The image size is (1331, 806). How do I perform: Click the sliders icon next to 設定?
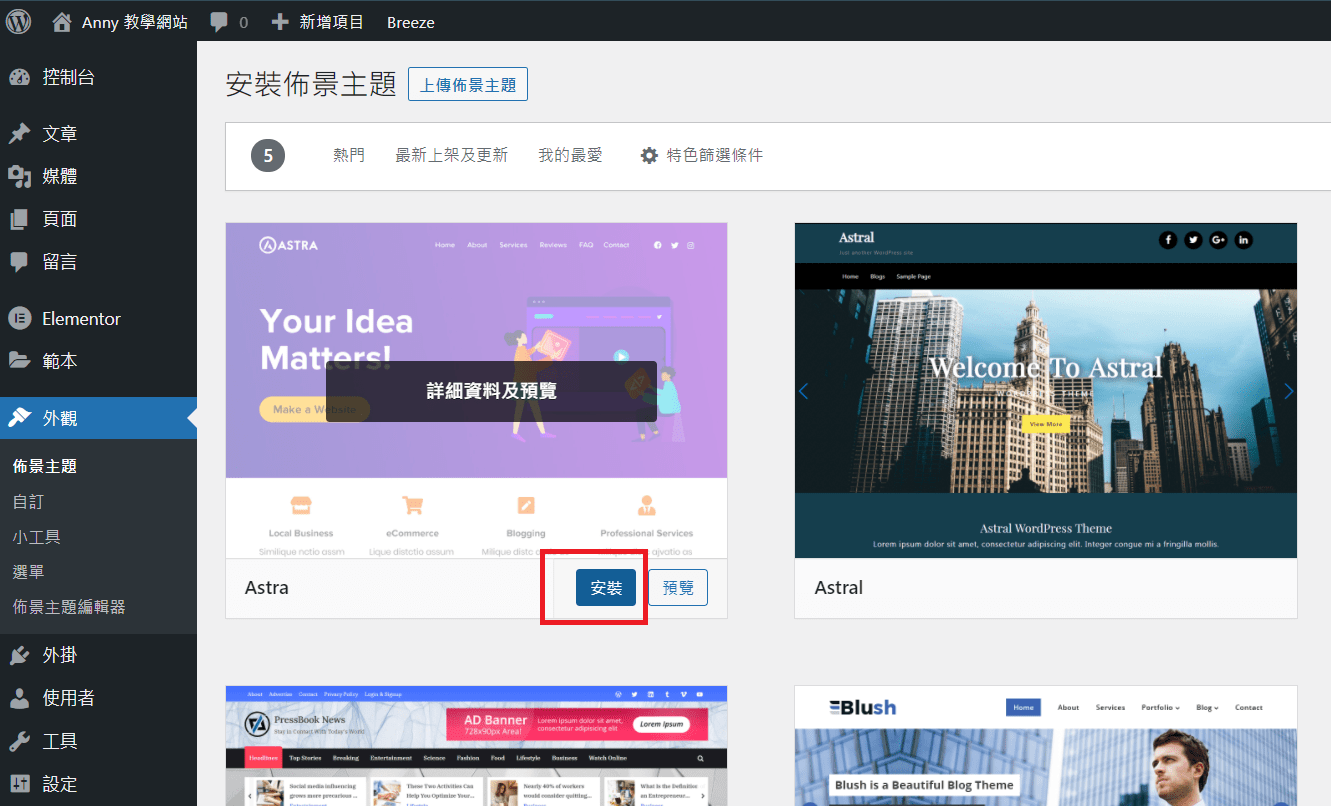(x=19, y=784)
